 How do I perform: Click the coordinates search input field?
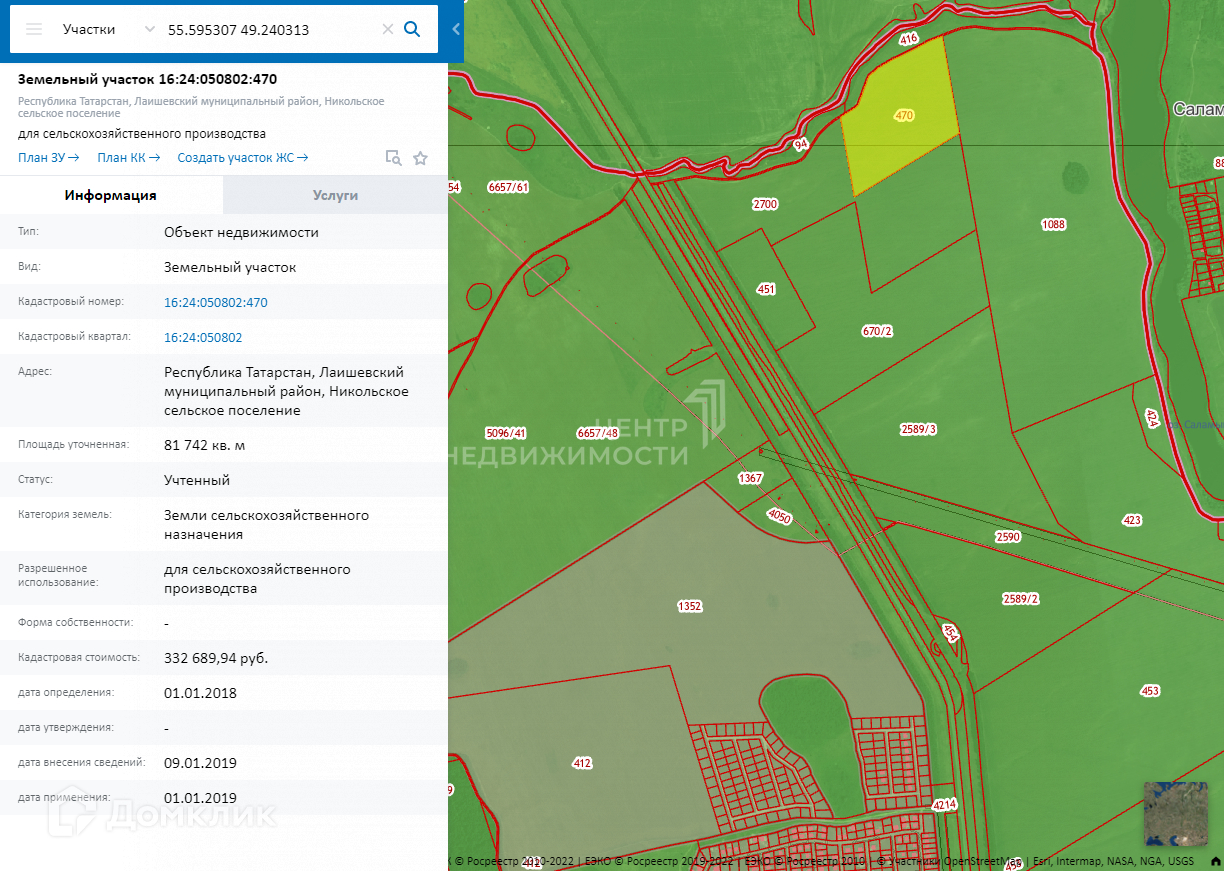pyautogui.click(x=272, y=30)
